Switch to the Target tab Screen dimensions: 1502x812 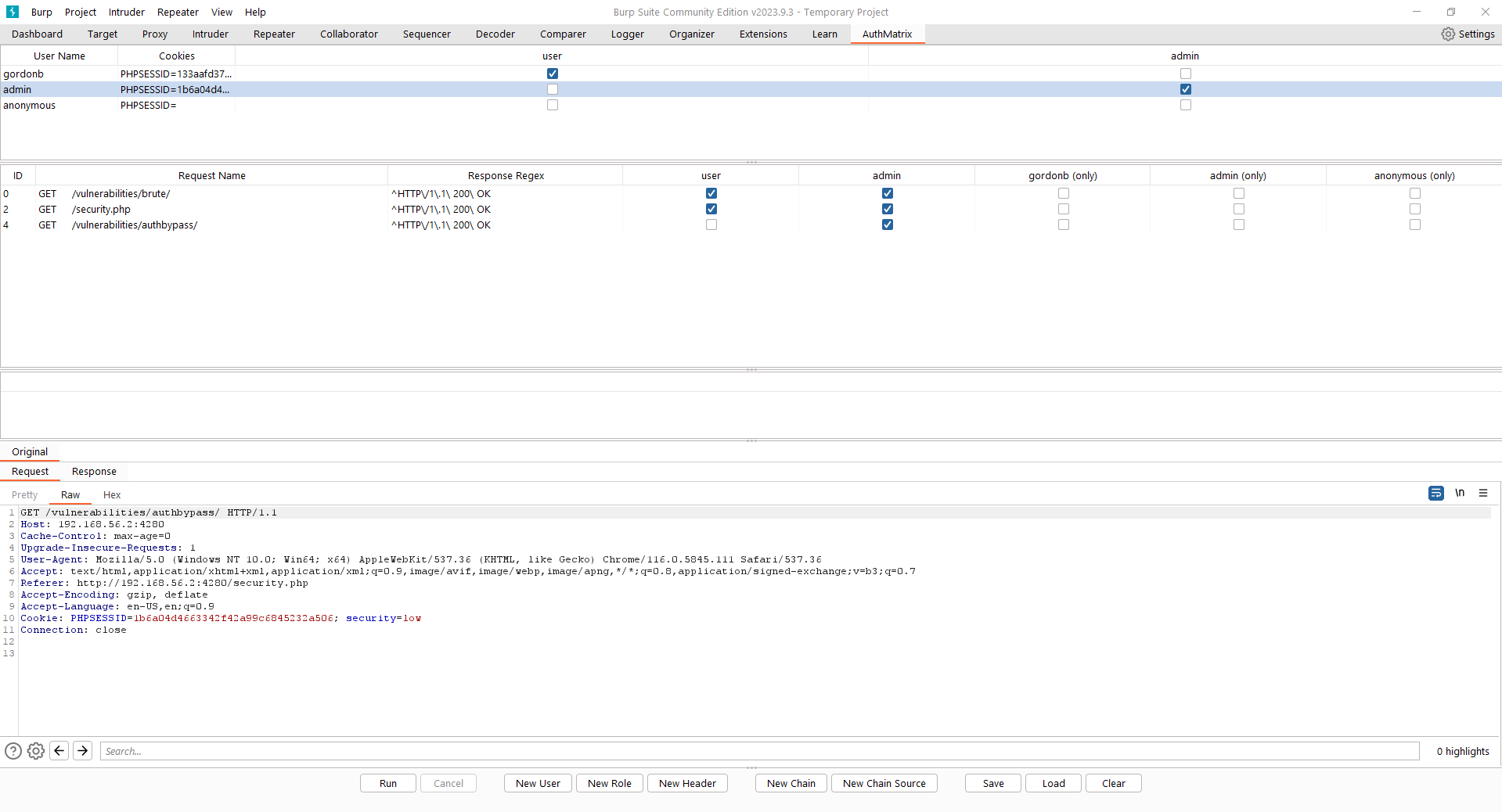click(x=103, y=34)
